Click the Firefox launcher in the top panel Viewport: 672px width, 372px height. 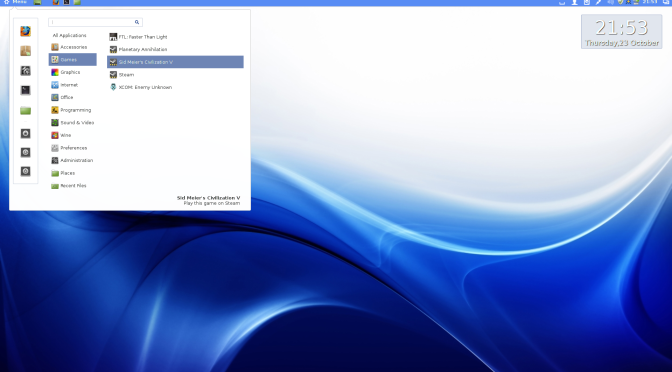click(x=56, y=2)
